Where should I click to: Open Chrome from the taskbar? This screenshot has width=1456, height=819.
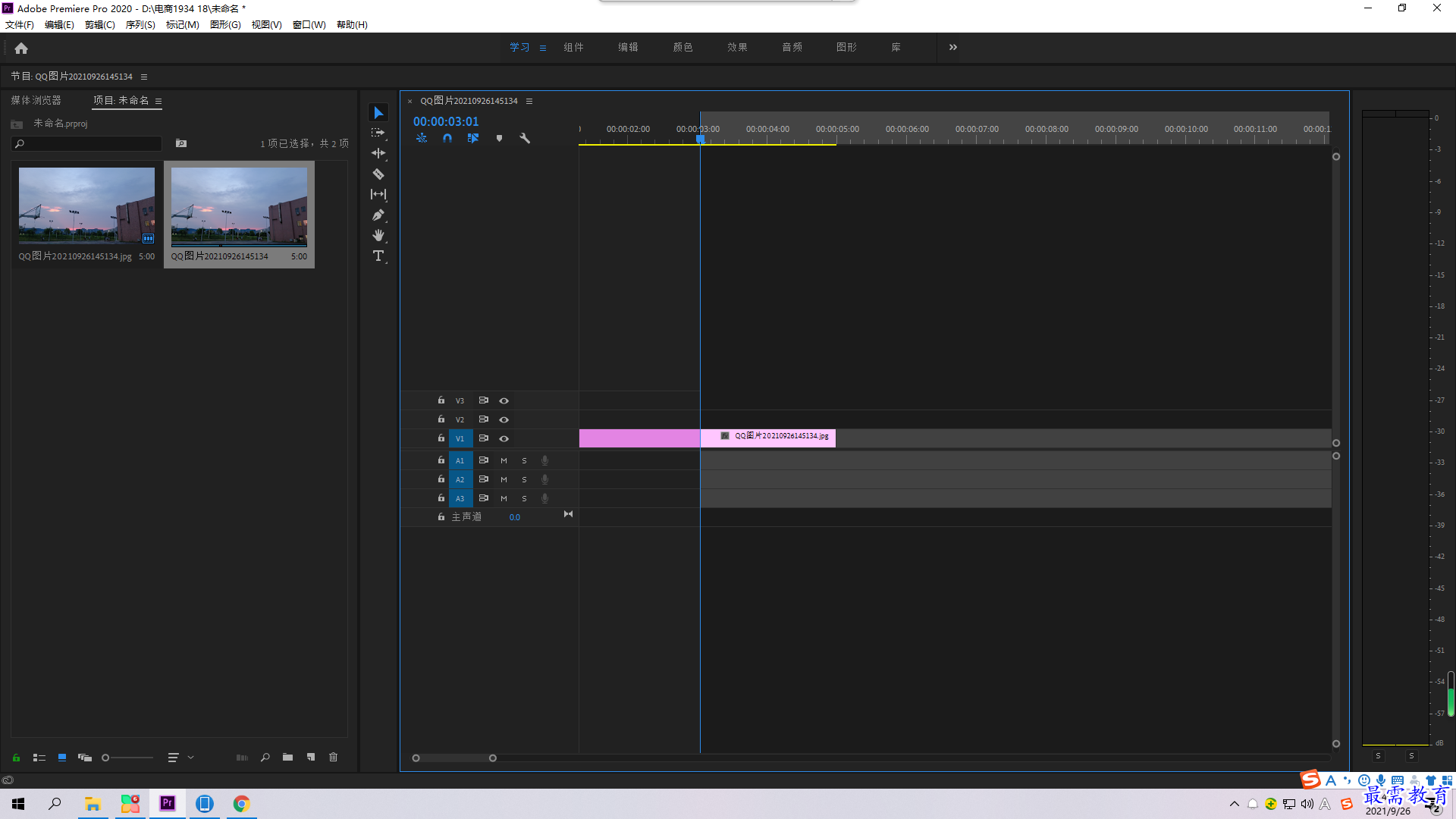coord(241,804)
